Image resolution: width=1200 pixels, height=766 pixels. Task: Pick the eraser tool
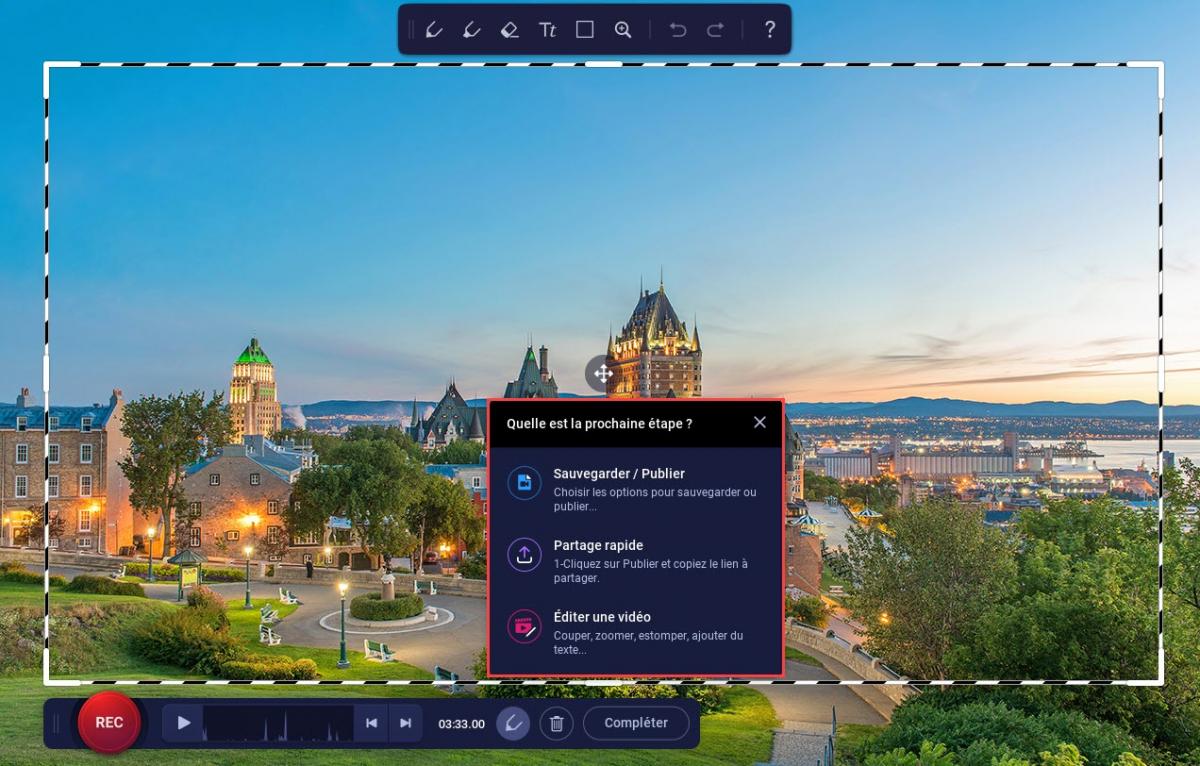pyautogui.click(x=509, y=30)
